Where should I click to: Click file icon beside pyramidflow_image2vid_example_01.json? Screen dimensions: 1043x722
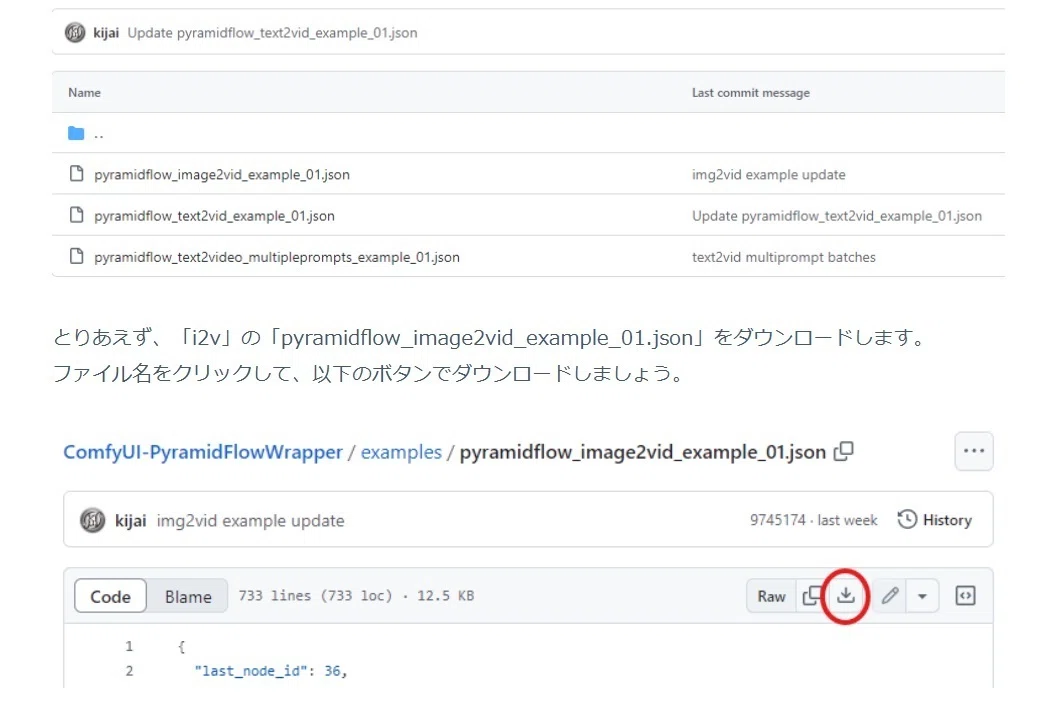[76, 174]
